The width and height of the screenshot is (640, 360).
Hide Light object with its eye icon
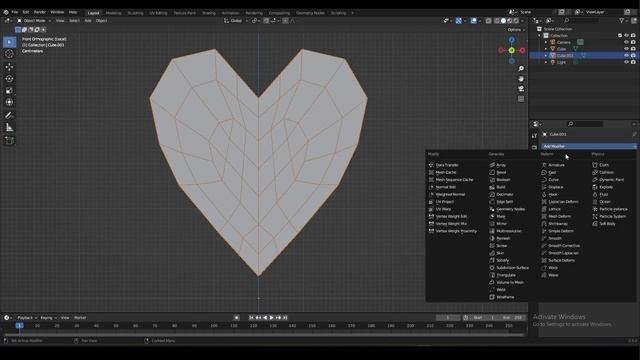click(x=626, y=62)
